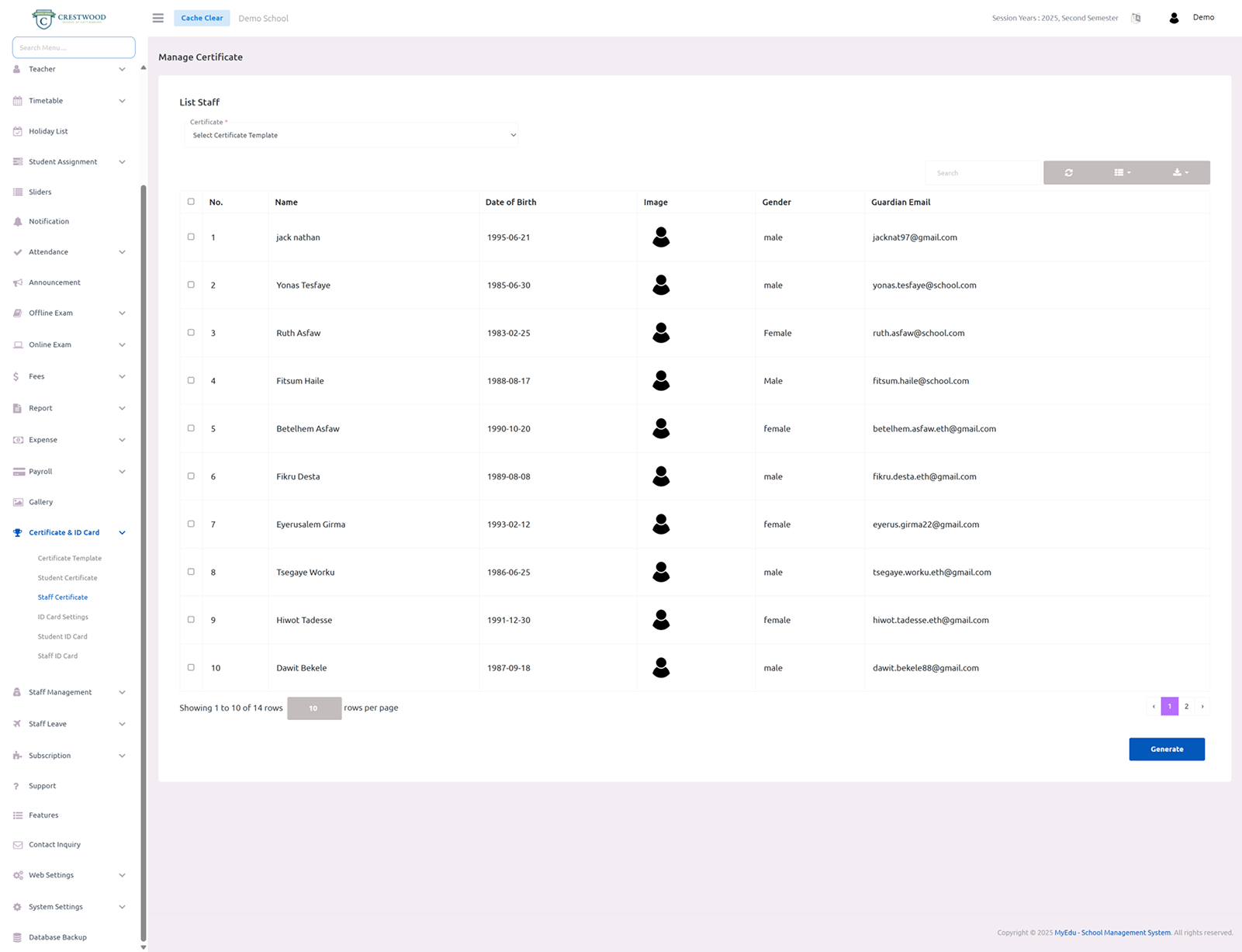
Task: Open the rows per page dropdown
Action: [314, 708]
